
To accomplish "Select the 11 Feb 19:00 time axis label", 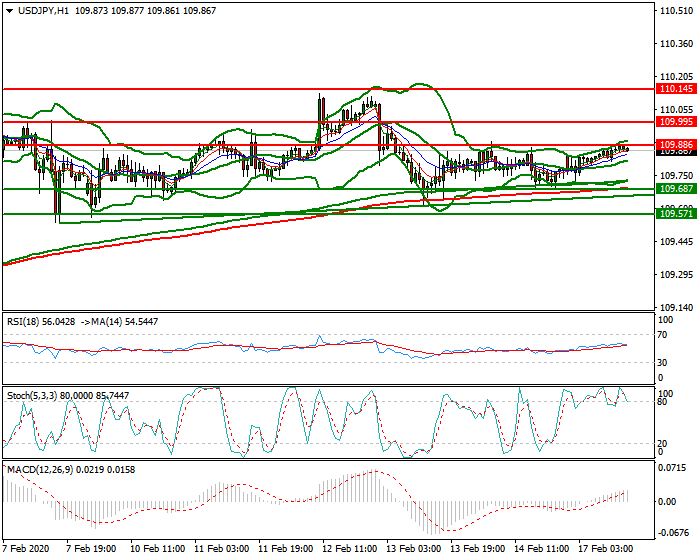I will click(x=286, y=548).
